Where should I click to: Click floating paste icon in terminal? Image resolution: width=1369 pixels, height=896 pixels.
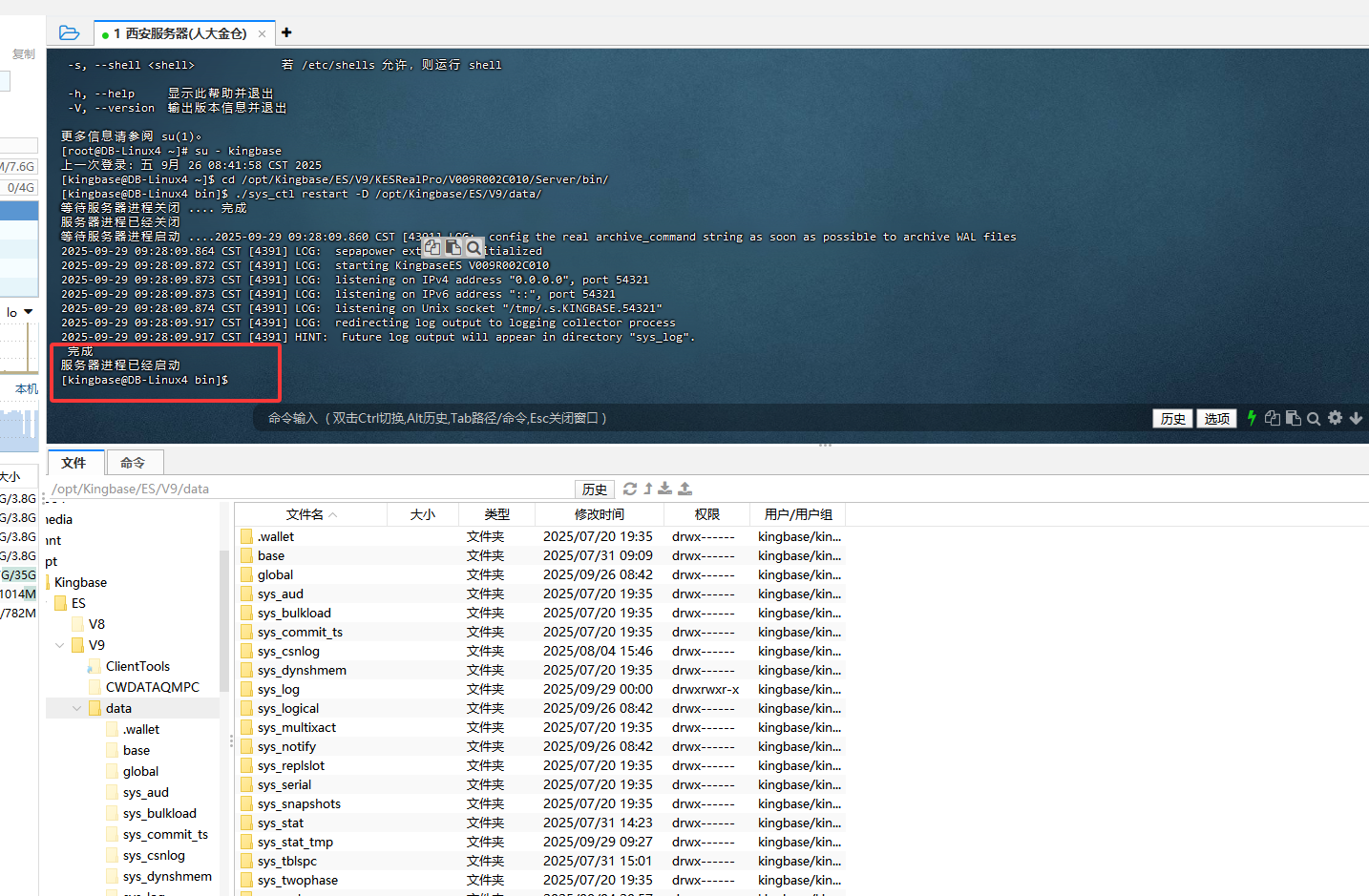pyautogui.click(x=453, y=247)
